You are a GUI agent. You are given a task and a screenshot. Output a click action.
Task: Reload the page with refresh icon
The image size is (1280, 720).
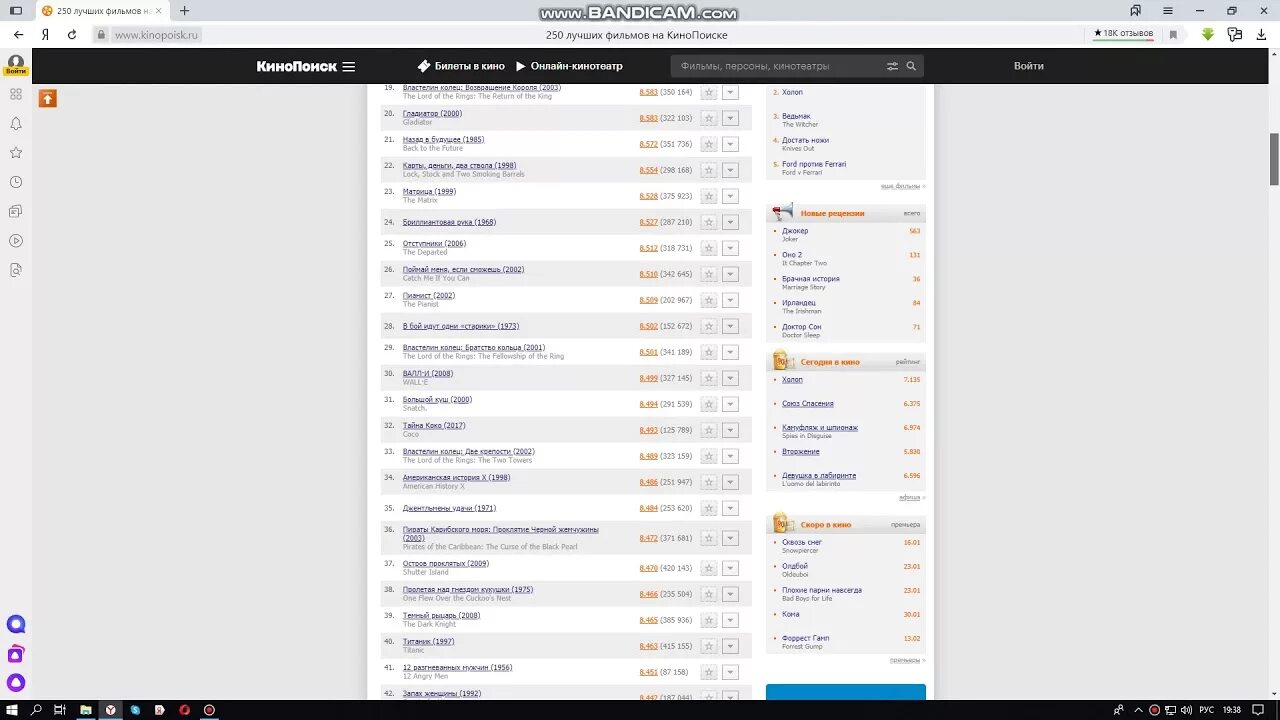[72, 34]
